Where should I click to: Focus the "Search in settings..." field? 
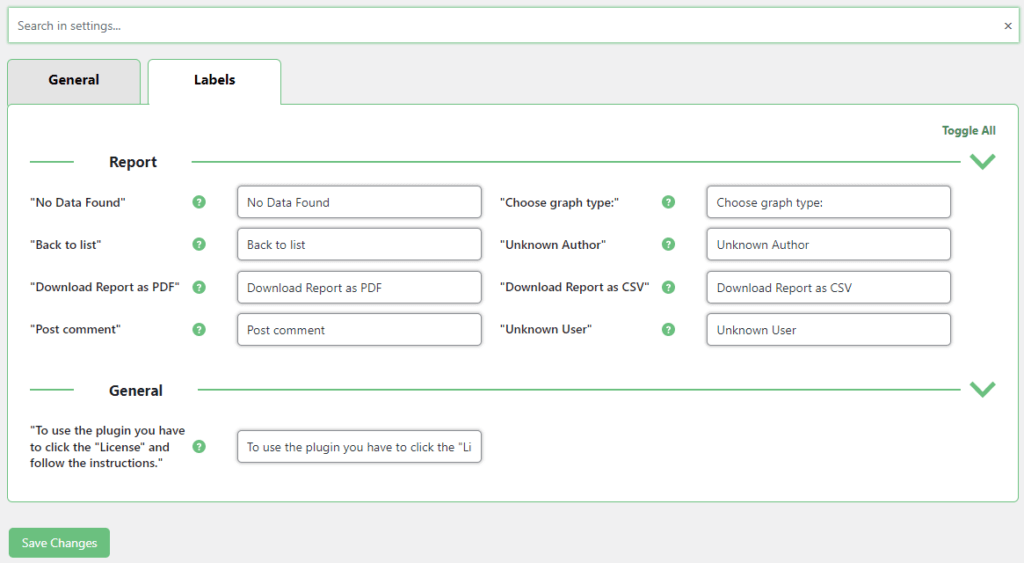pyautogui.click(x=500, y=26)
